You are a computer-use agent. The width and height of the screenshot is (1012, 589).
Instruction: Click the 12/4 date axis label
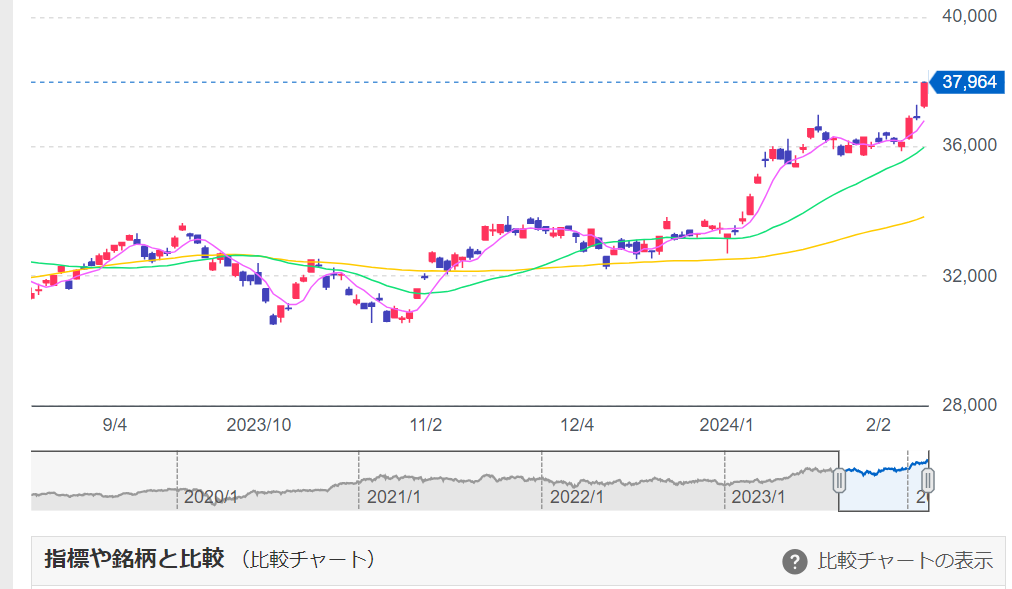point(577,425)
